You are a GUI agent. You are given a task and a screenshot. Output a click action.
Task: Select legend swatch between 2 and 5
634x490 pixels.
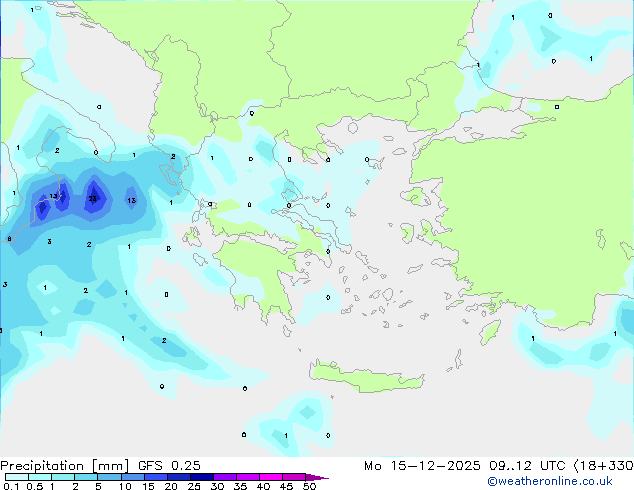tap(86, 477)
